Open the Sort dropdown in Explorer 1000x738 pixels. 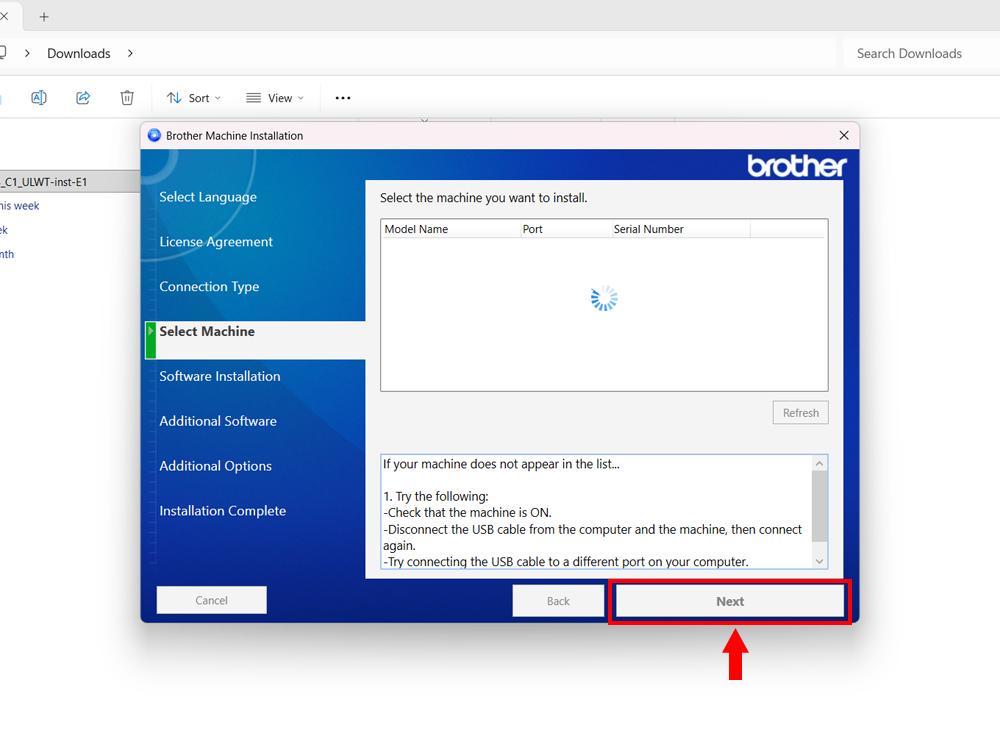(x=194, y=98)
